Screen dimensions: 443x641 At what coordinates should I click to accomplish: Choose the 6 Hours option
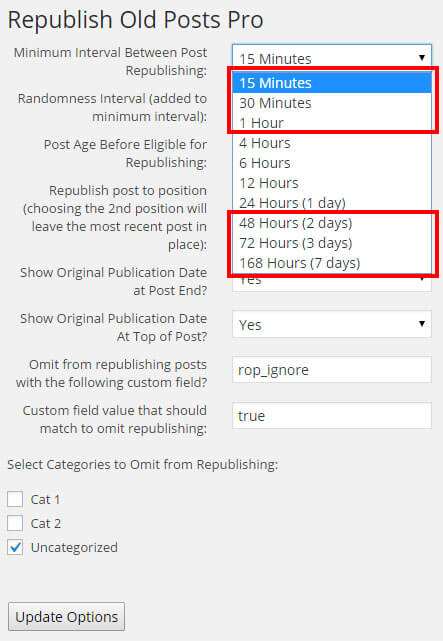point(332,163)
